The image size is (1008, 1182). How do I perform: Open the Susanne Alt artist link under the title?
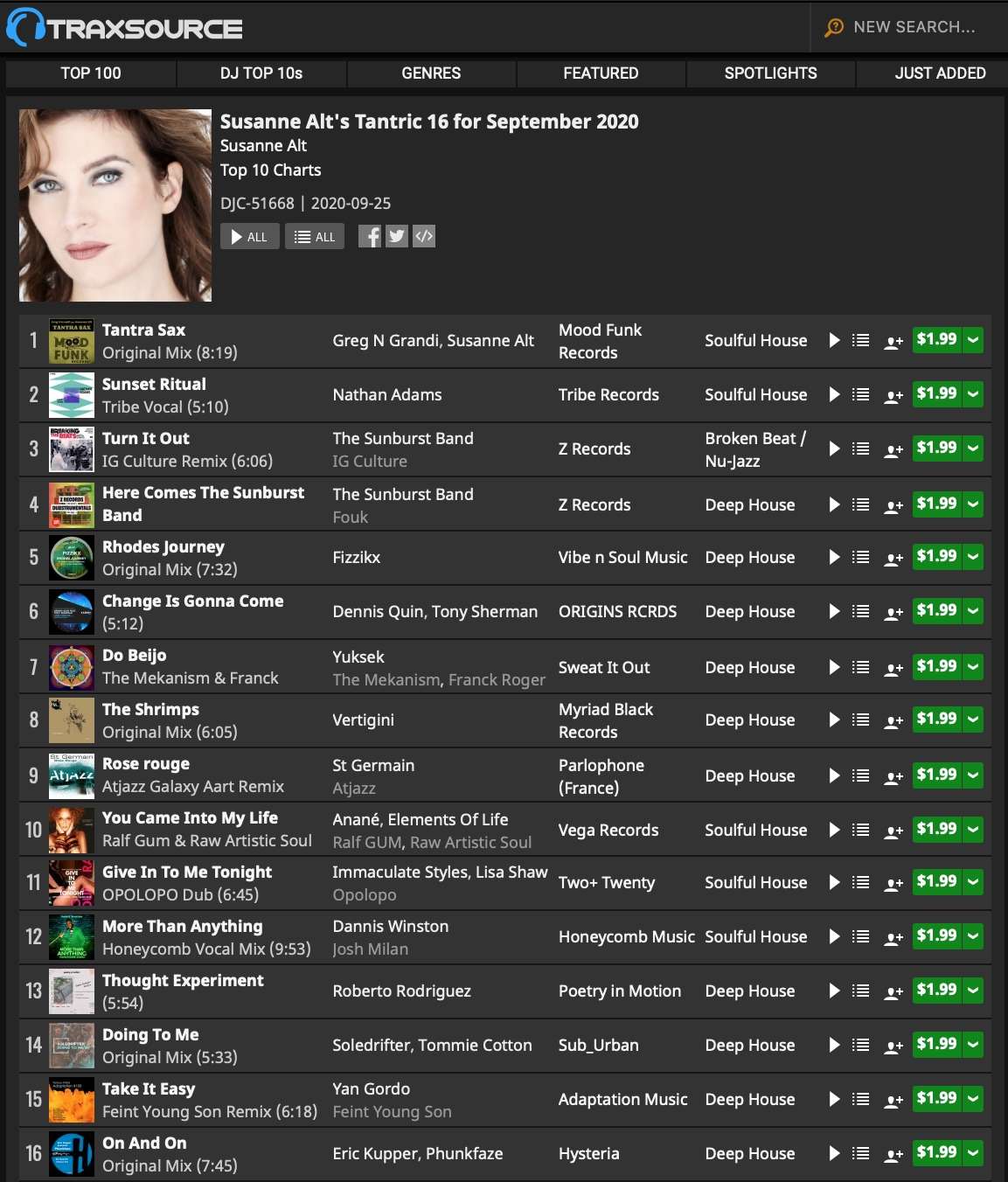pos(263,145)
